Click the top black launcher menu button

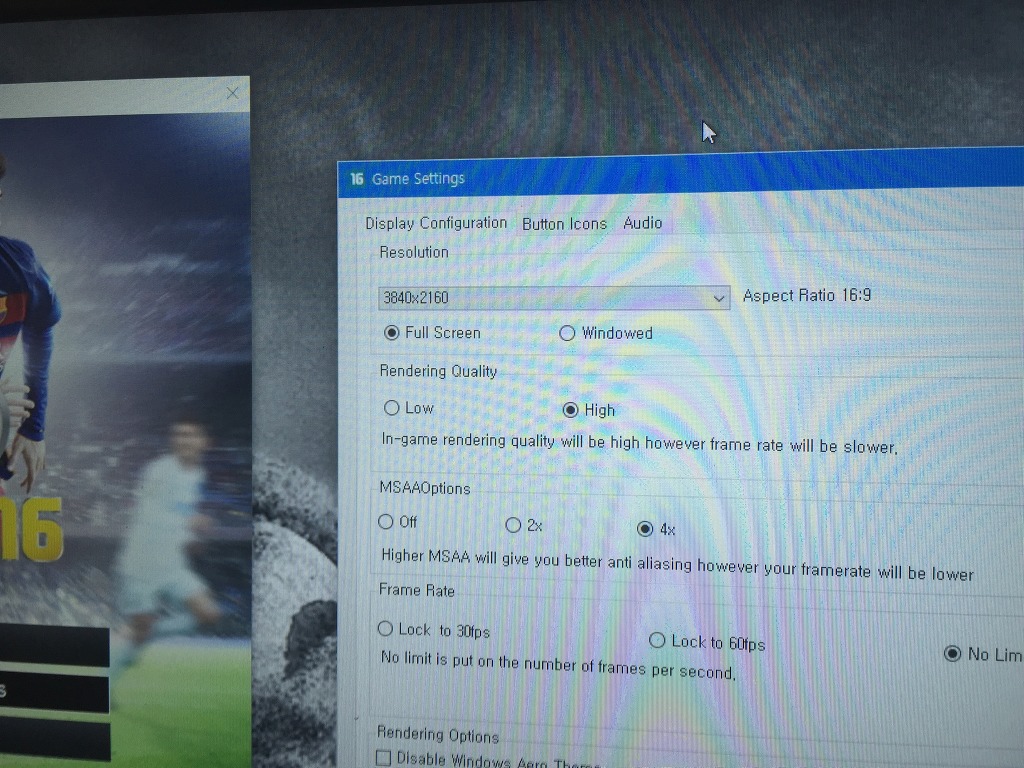pos(55,646)
